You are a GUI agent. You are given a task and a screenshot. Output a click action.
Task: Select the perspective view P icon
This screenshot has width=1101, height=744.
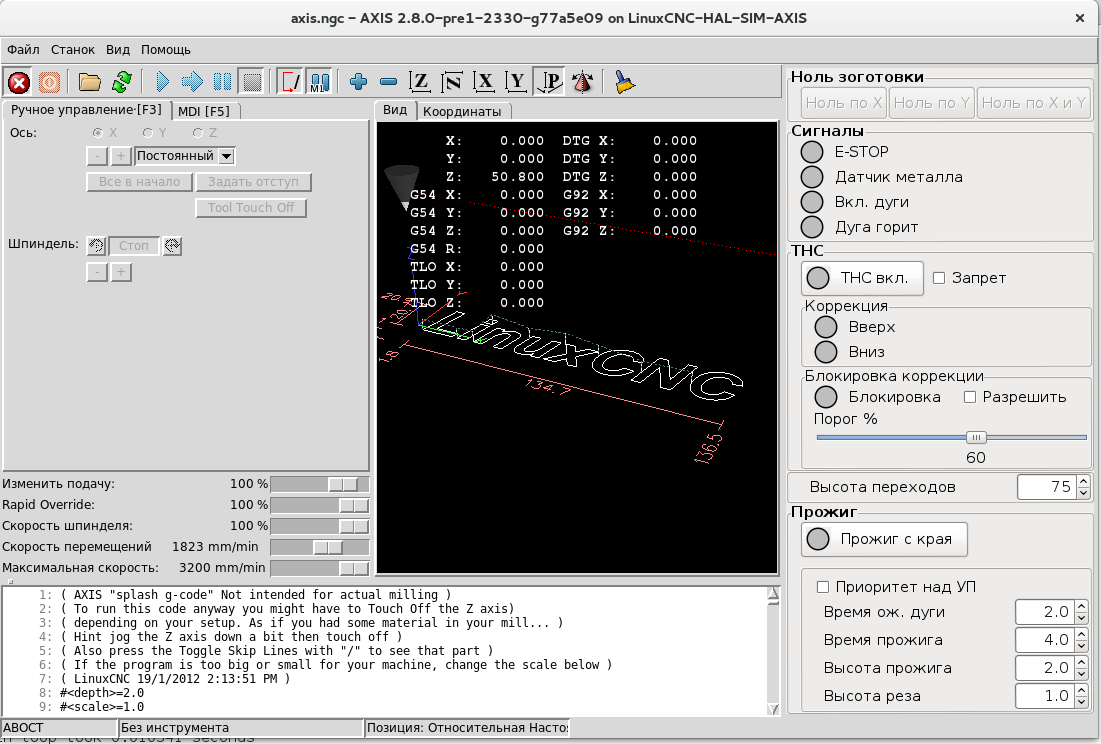point(549,82)
